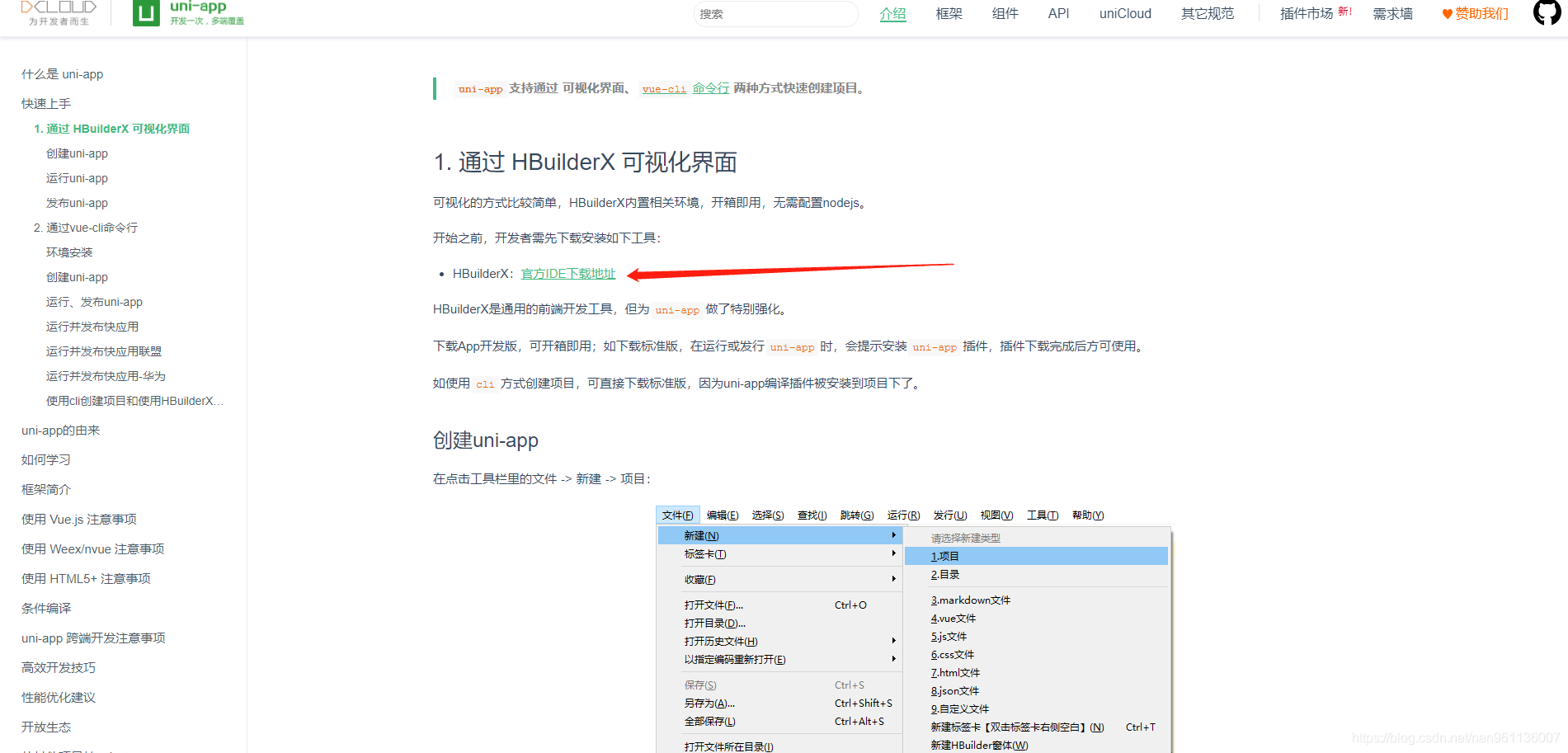Open sidebar item 运行uni-app
Screen dimensions: 1568x753
[78, 178]
